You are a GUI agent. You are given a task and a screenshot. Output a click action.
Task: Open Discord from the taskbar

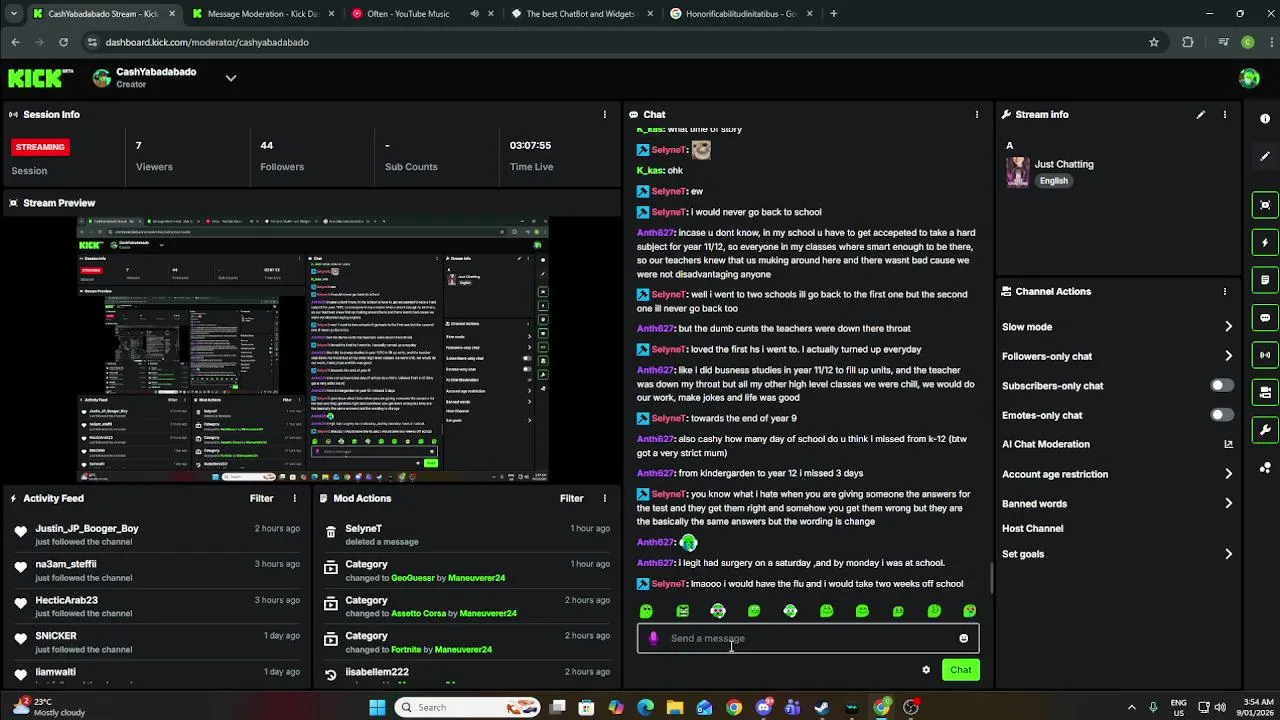[764, 707]
